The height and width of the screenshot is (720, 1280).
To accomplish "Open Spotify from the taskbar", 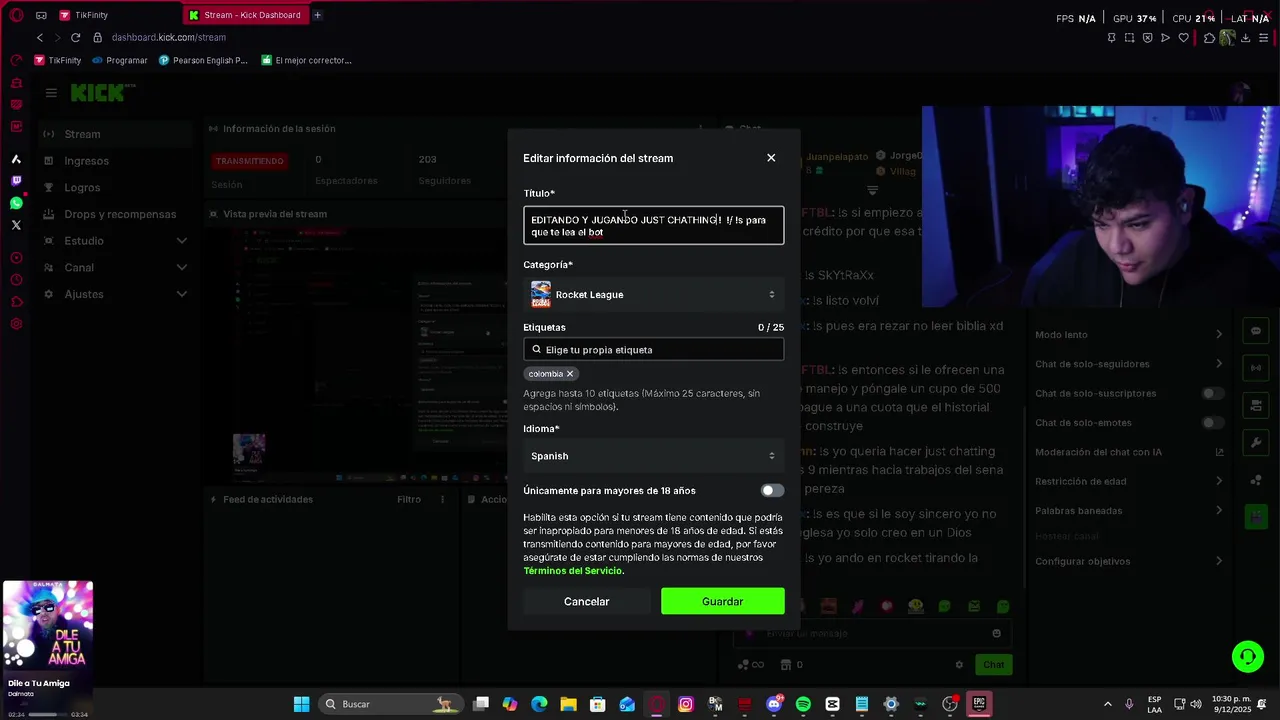I will coord(803,704).
